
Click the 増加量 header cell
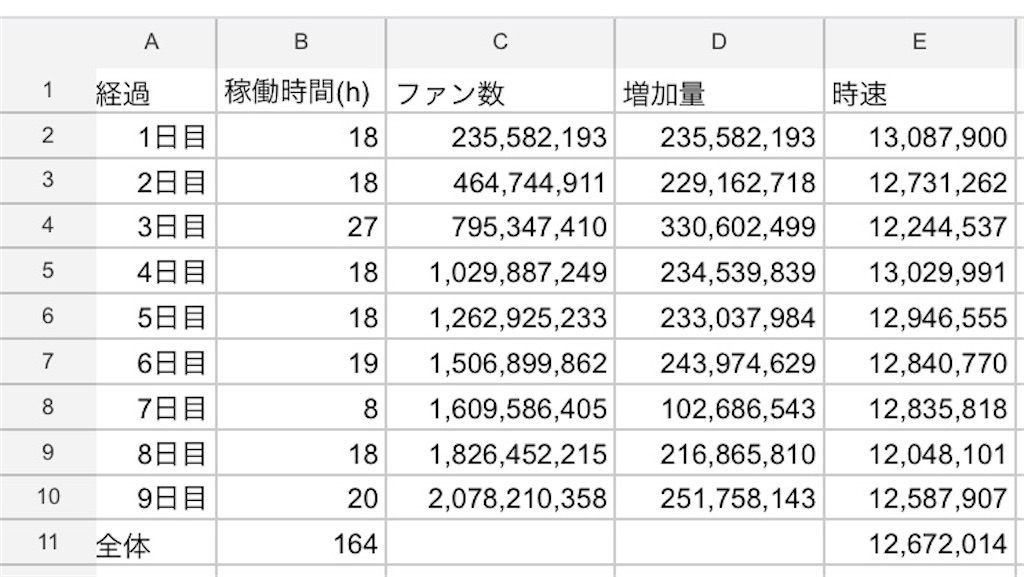click(719, 91)
